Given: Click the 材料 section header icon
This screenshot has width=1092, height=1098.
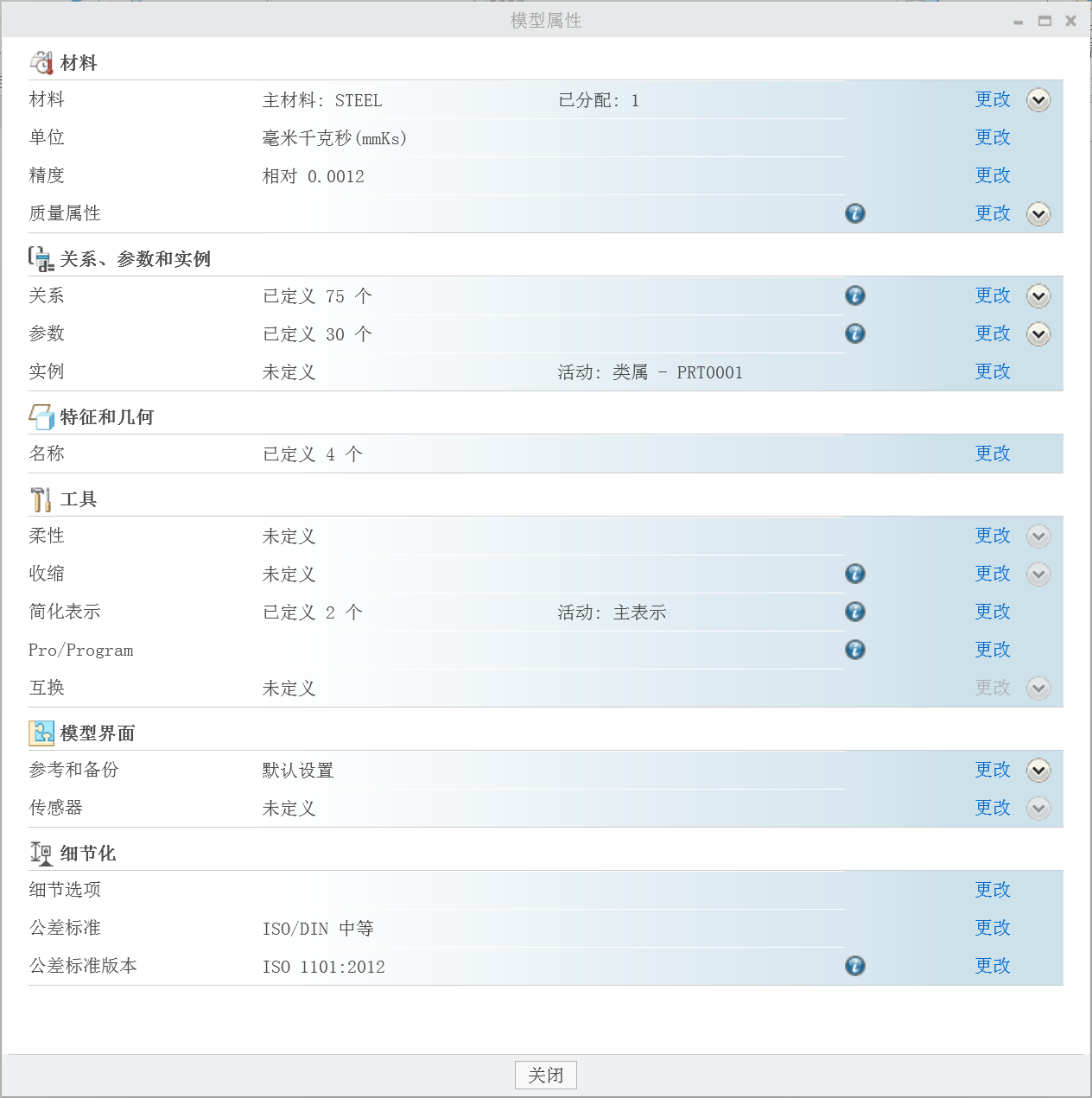Looking at the screenshot, I should [41, 62].
